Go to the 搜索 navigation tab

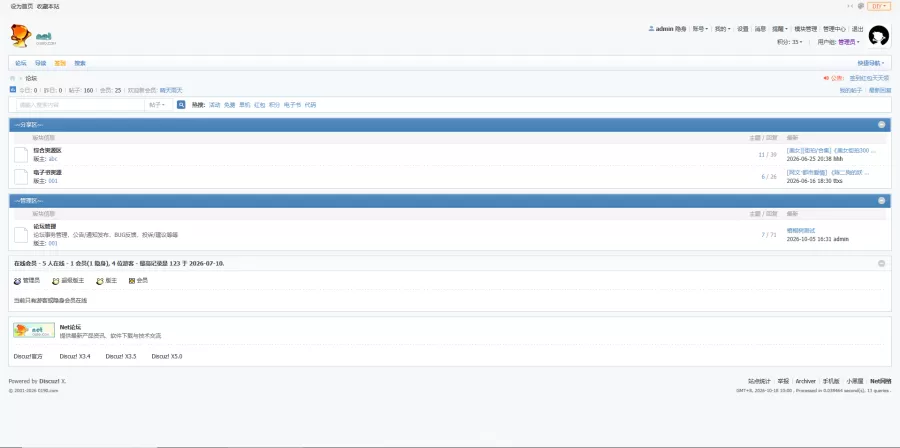click(x=80, y=63)
